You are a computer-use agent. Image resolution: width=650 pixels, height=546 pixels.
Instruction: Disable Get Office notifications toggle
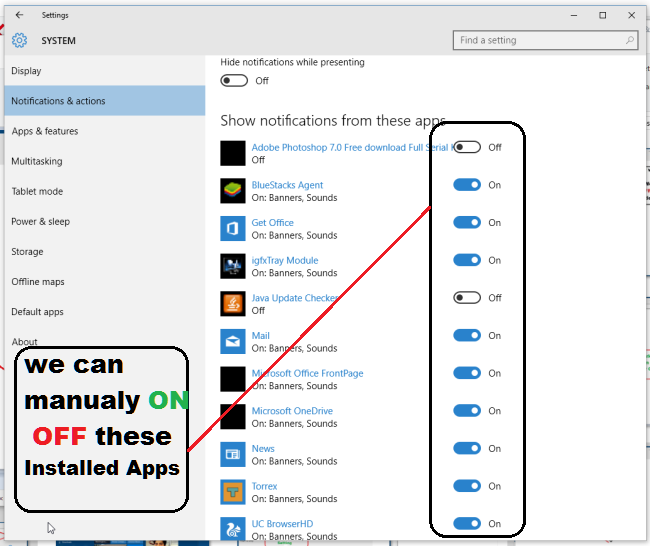click(467, 223)
